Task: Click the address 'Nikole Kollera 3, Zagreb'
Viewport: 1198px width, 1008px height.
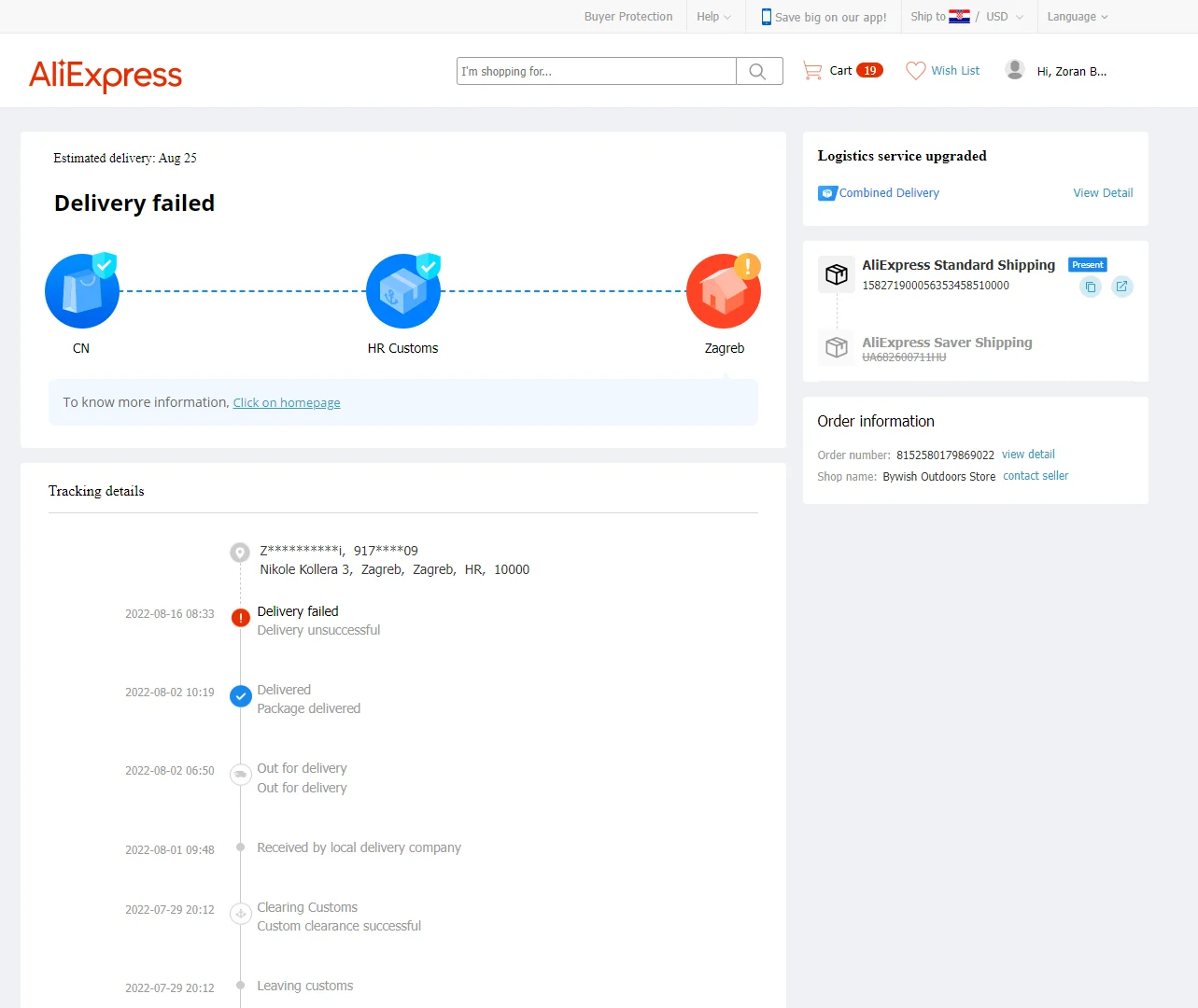Action: (x=331, y=569)
